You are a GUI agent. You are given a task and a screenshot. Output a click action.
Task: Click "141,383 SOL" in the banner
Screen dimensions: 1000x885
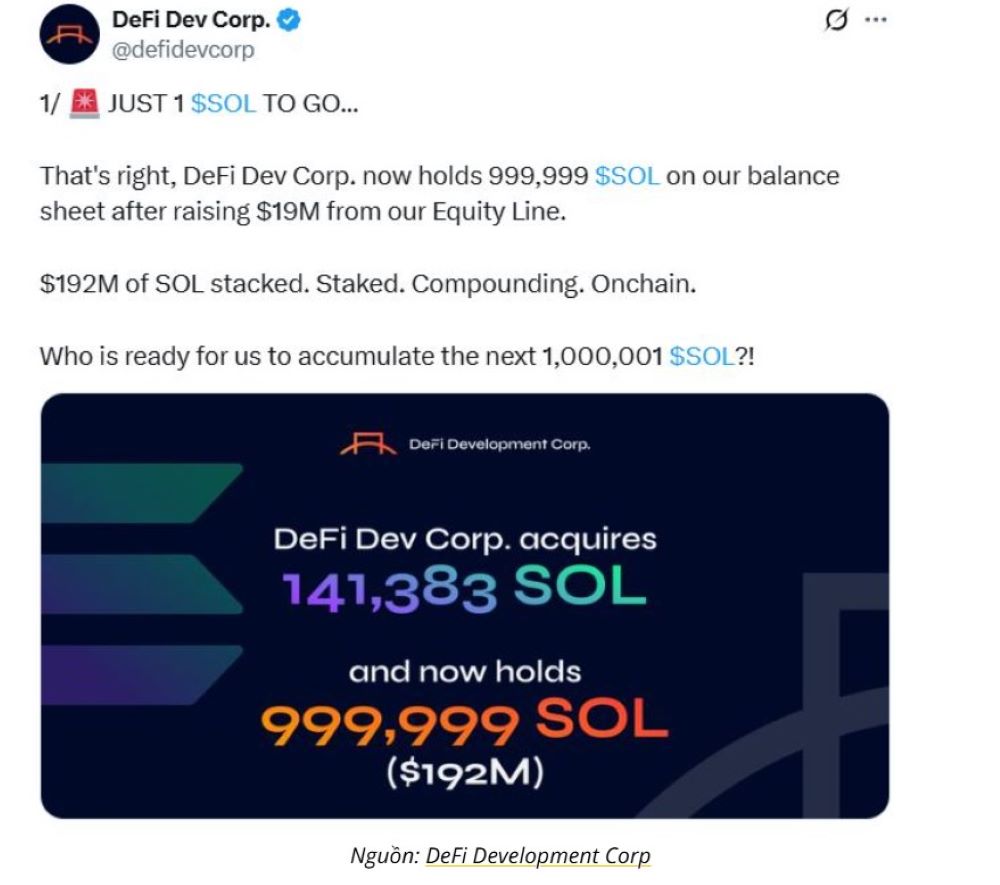click(x=465, y=591)
